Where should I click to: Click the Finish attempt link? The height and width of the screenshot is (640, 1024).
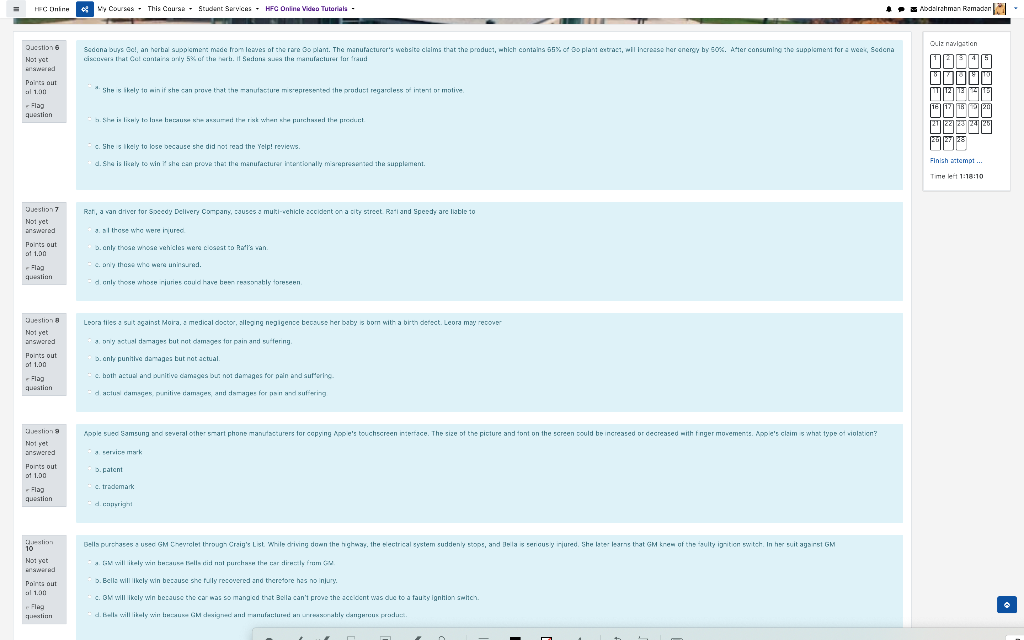coord(956,160)
